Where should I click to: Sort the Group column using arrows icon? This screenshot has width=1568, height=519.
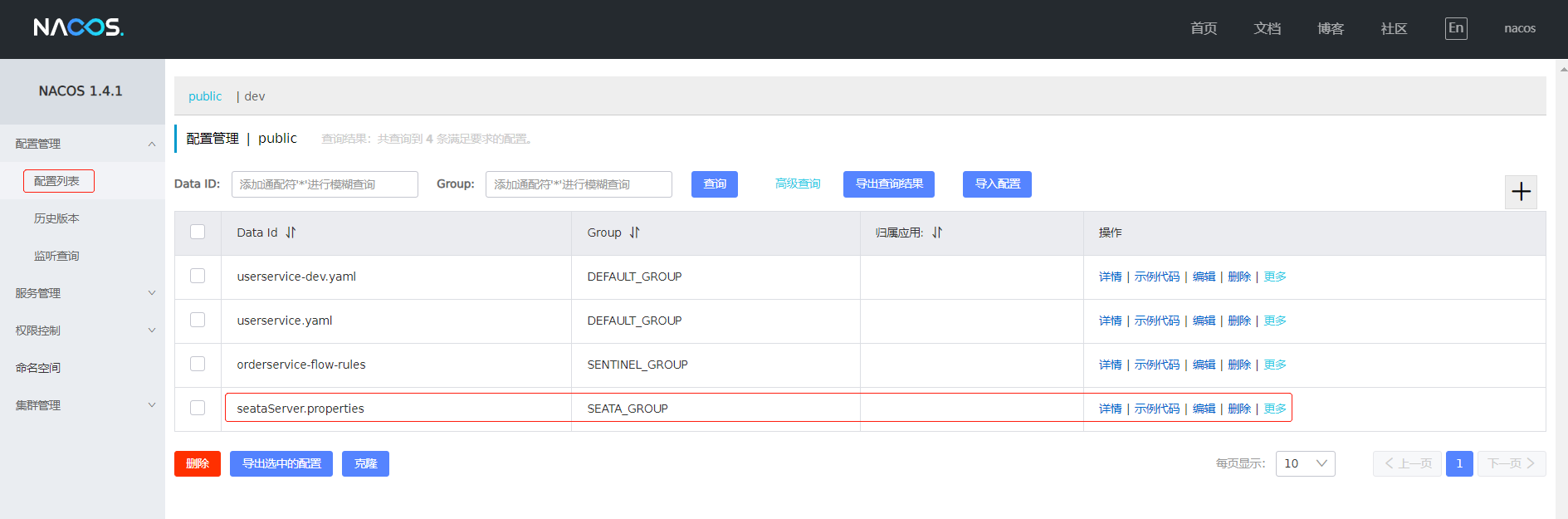click(634, 233)
